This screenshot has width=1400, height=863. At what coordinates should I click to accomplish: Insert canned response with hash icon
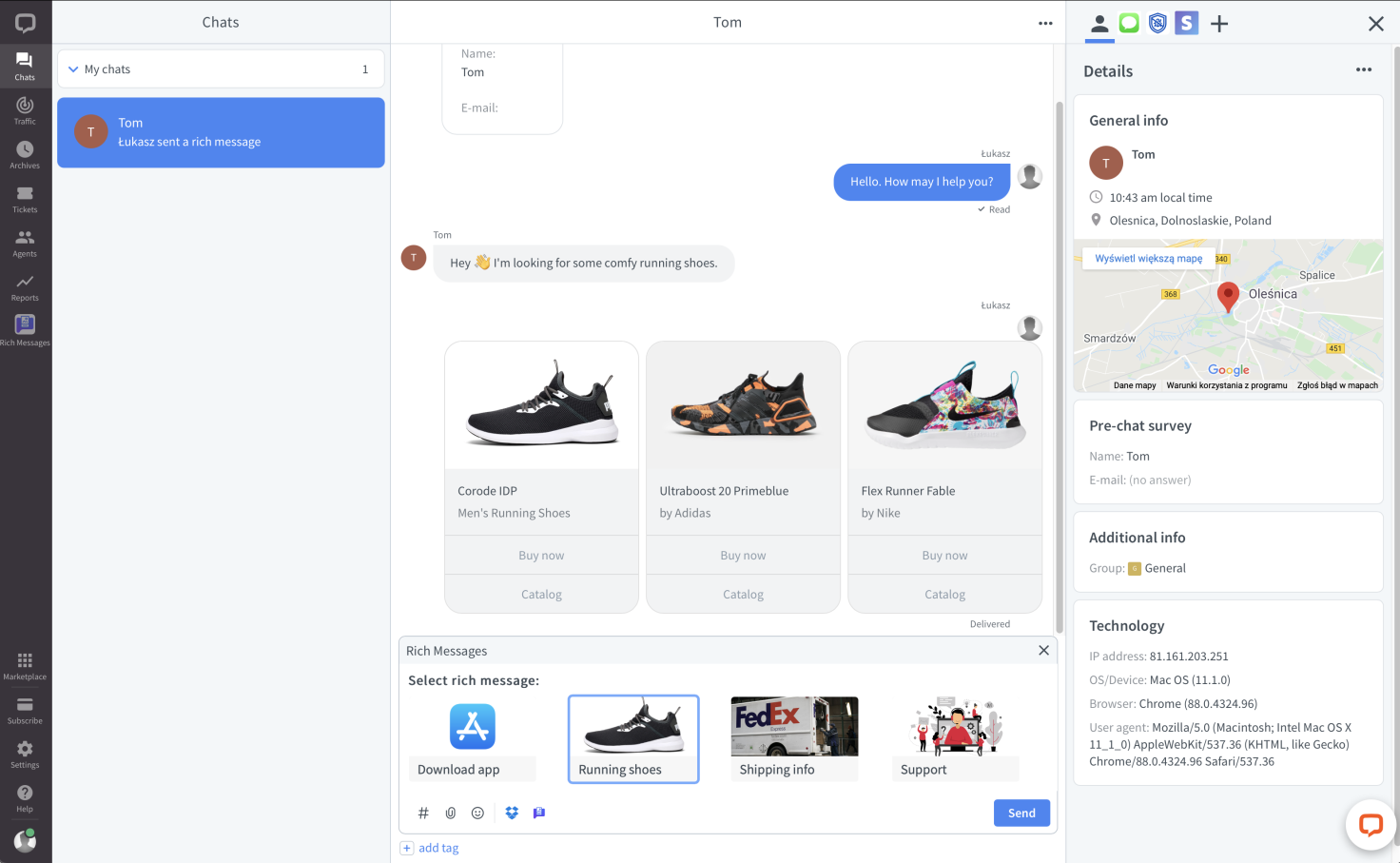(423, 813)
